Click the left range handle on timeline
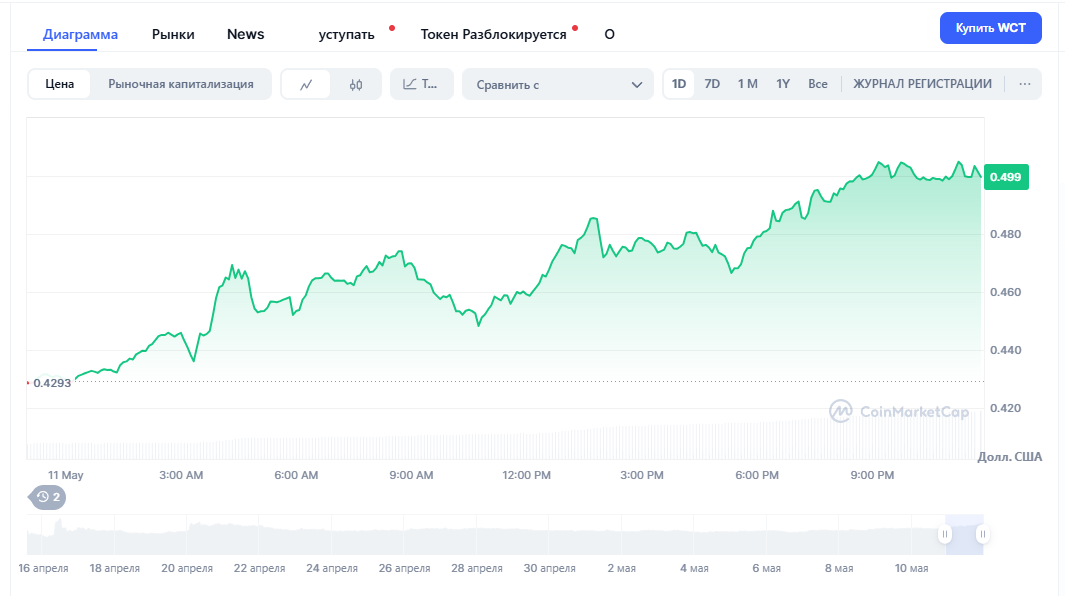Screen dimensions: 1065x596 (944, 535)
